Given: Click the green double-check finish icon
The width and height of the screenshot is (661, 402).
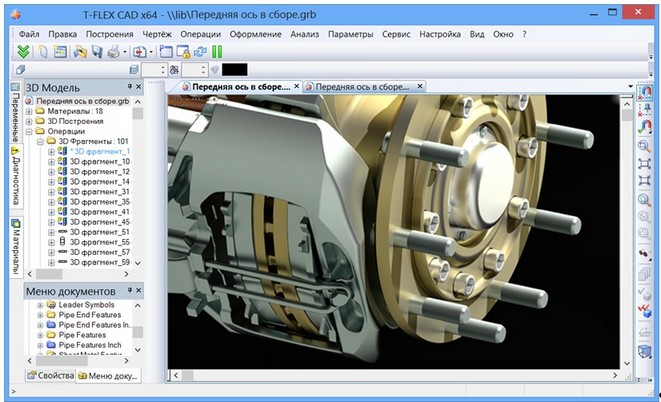Looking at the screenshot, I should pyautogui.click(x=24, y=51).
